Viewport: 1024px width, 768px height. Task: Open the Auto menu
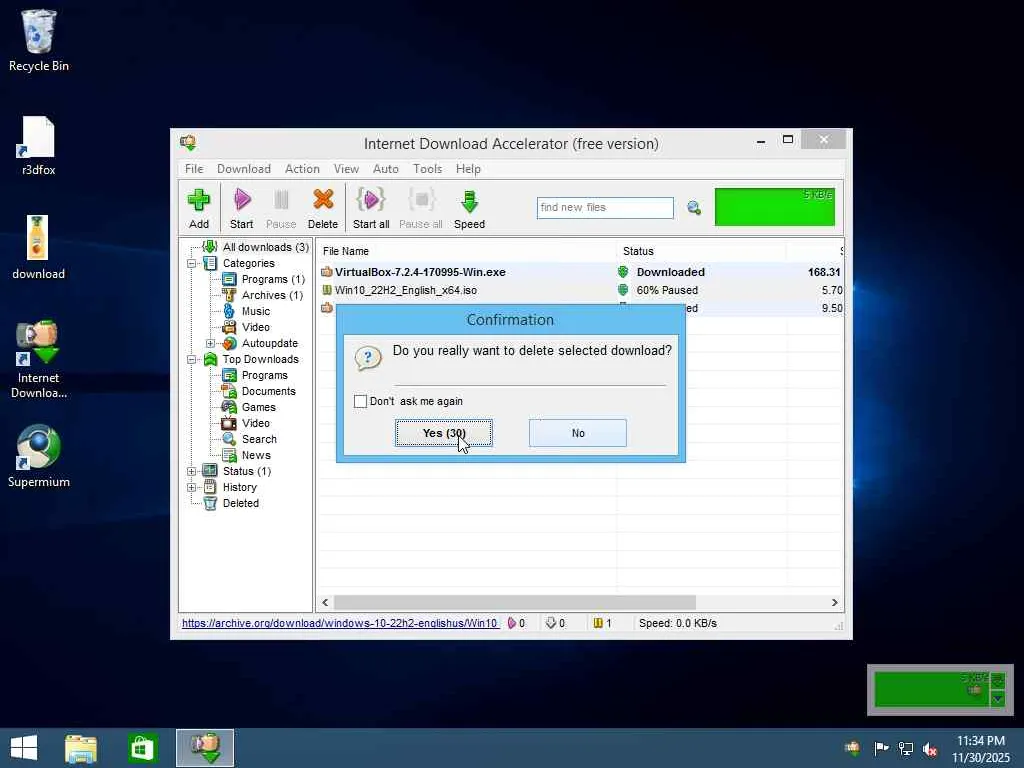[x=385, y=168]
